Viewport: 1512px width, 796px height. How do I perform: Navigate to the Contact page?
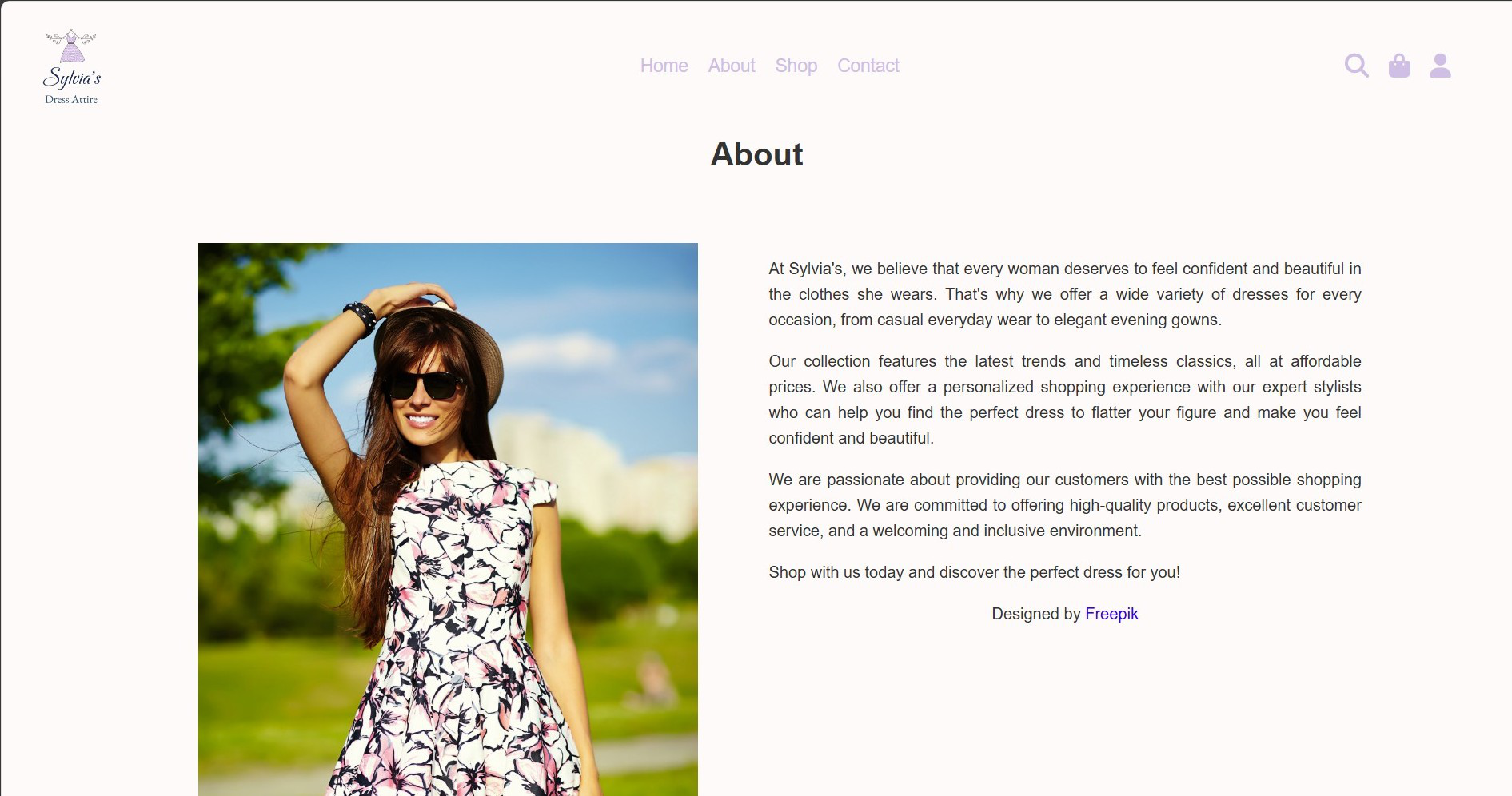868,66
